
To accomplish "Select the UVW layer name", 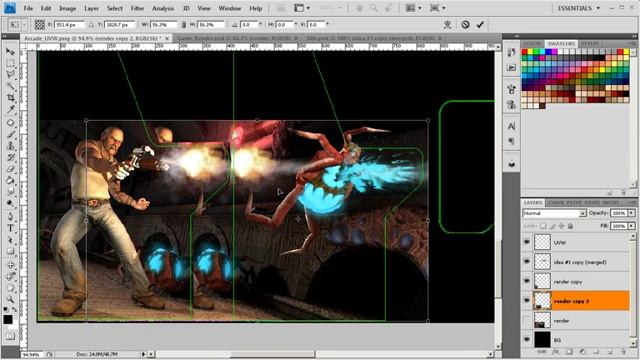I will tap(560, 242).
